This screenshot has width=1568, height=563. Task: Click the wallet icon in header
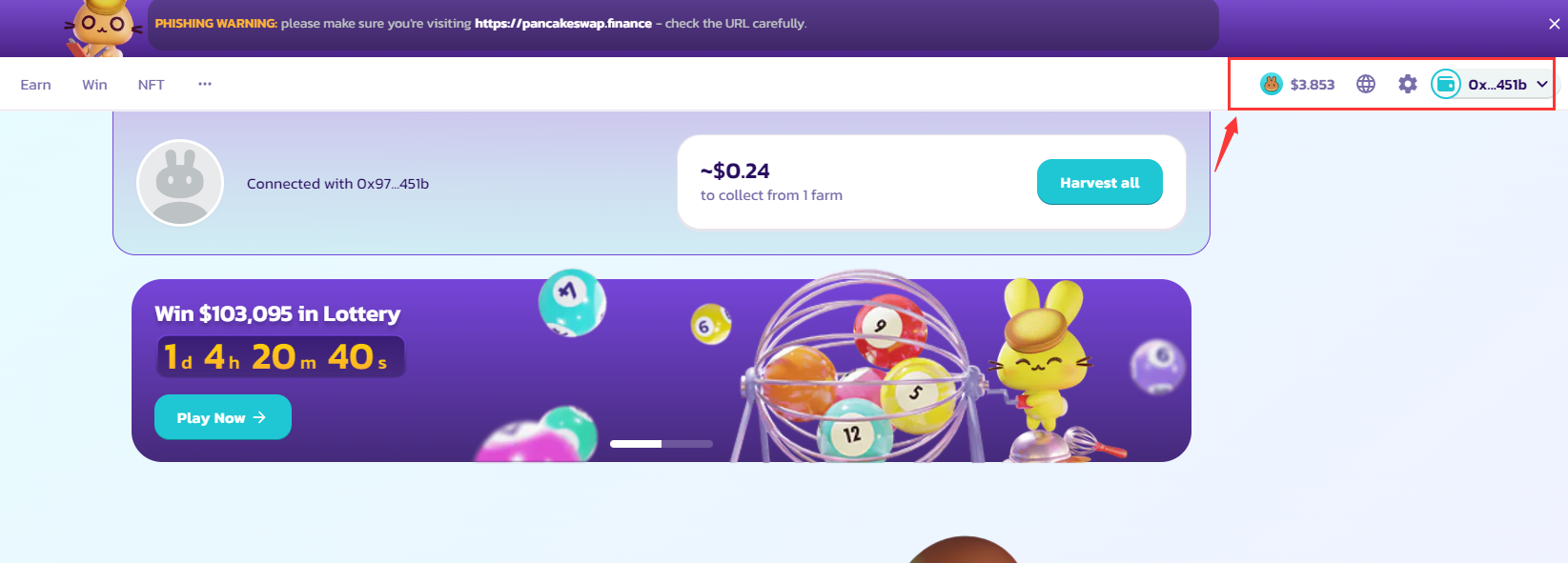point(1446,84)
